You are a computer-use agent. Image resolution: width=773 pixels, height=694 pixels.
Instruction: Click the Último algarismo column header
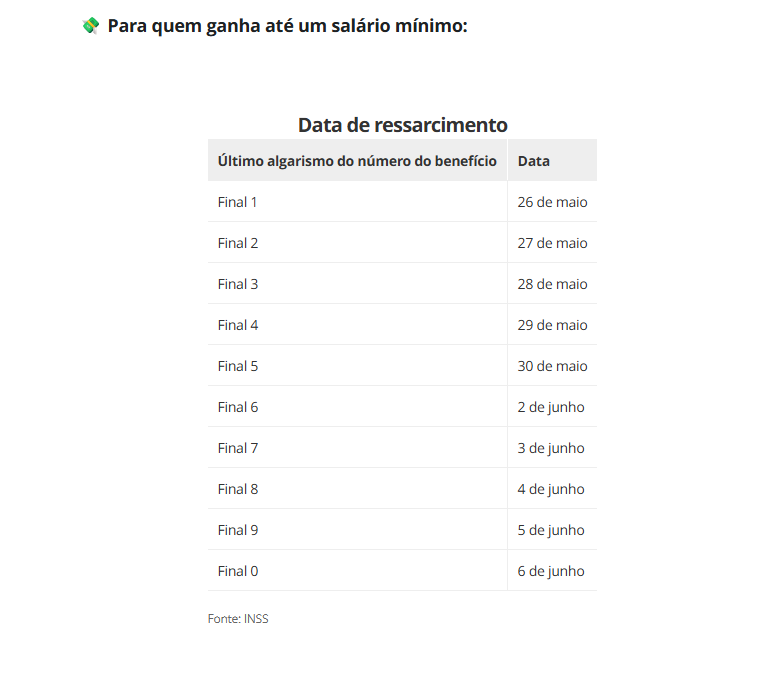(x=357, y=160)
